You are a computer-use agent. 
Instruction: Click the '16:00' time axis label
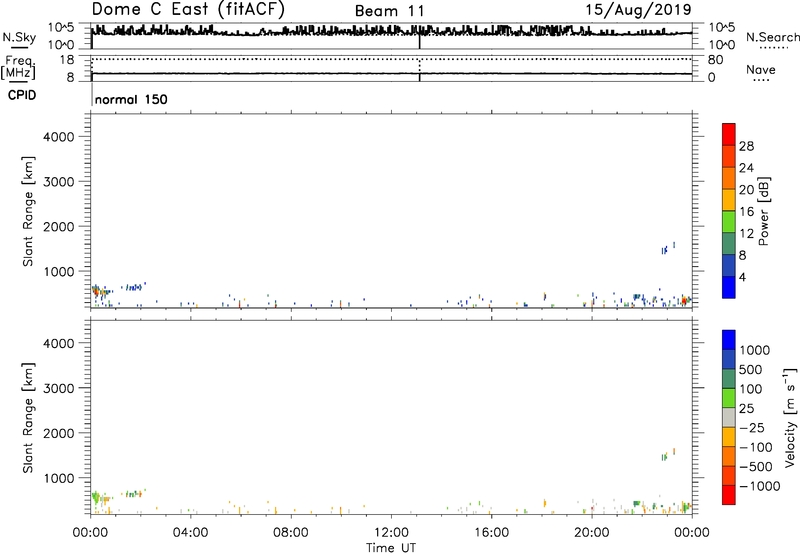coord(491,533)
